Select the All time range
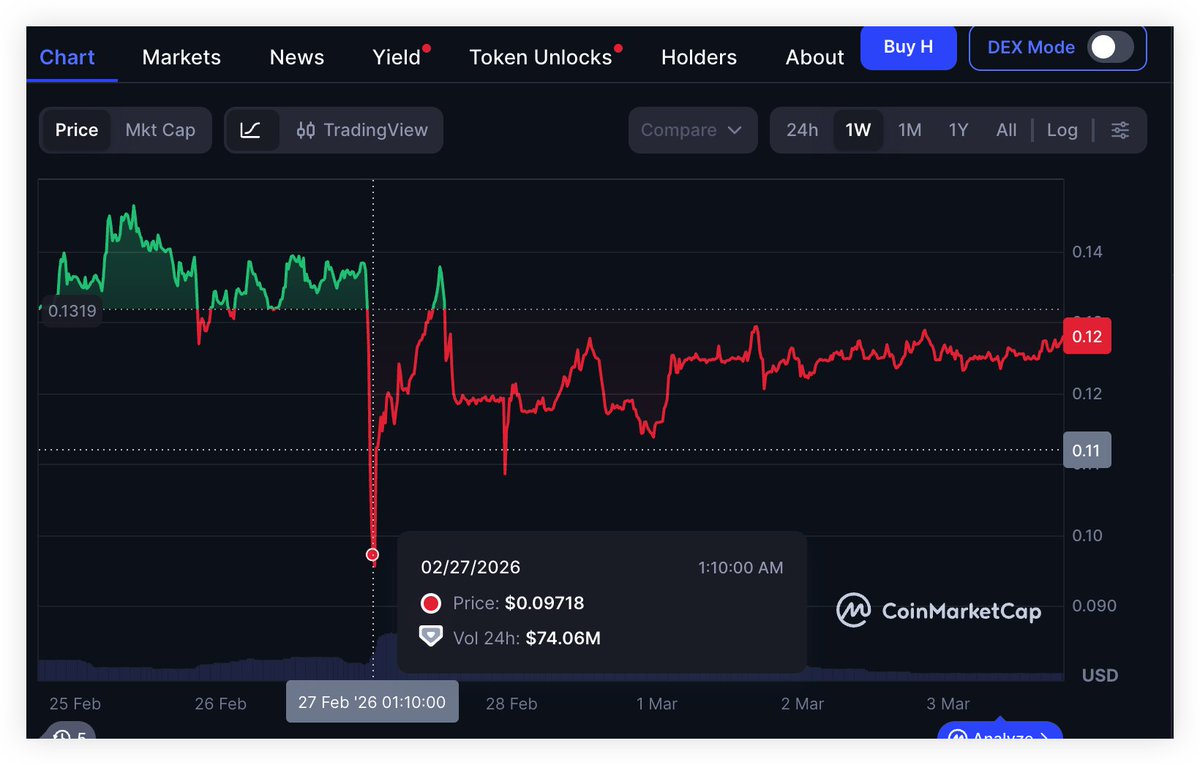 pos(1006,130)
